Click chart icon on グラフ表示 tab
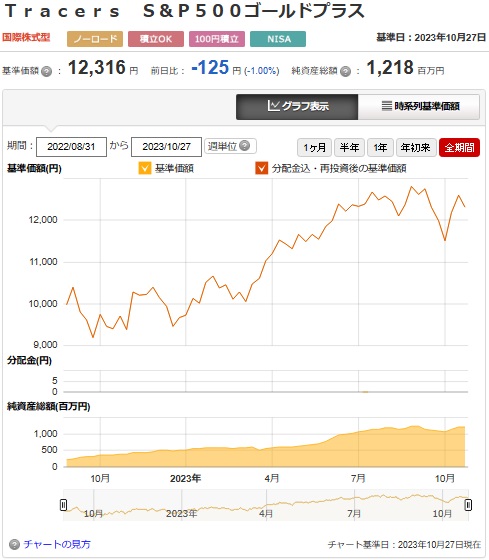 tap(274, 106)
